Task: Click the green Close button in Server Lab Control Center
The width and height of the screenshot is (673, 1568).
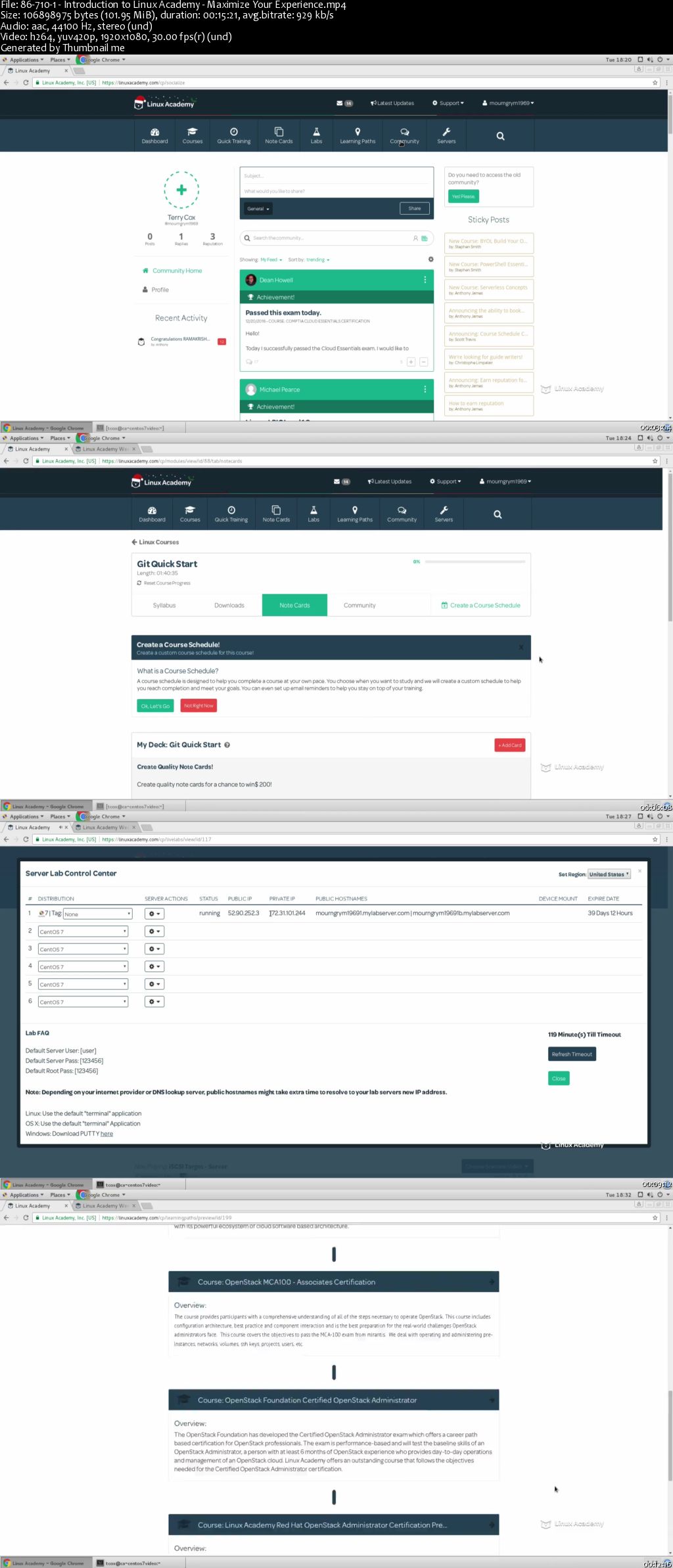Action: (x=559, y=1079)
